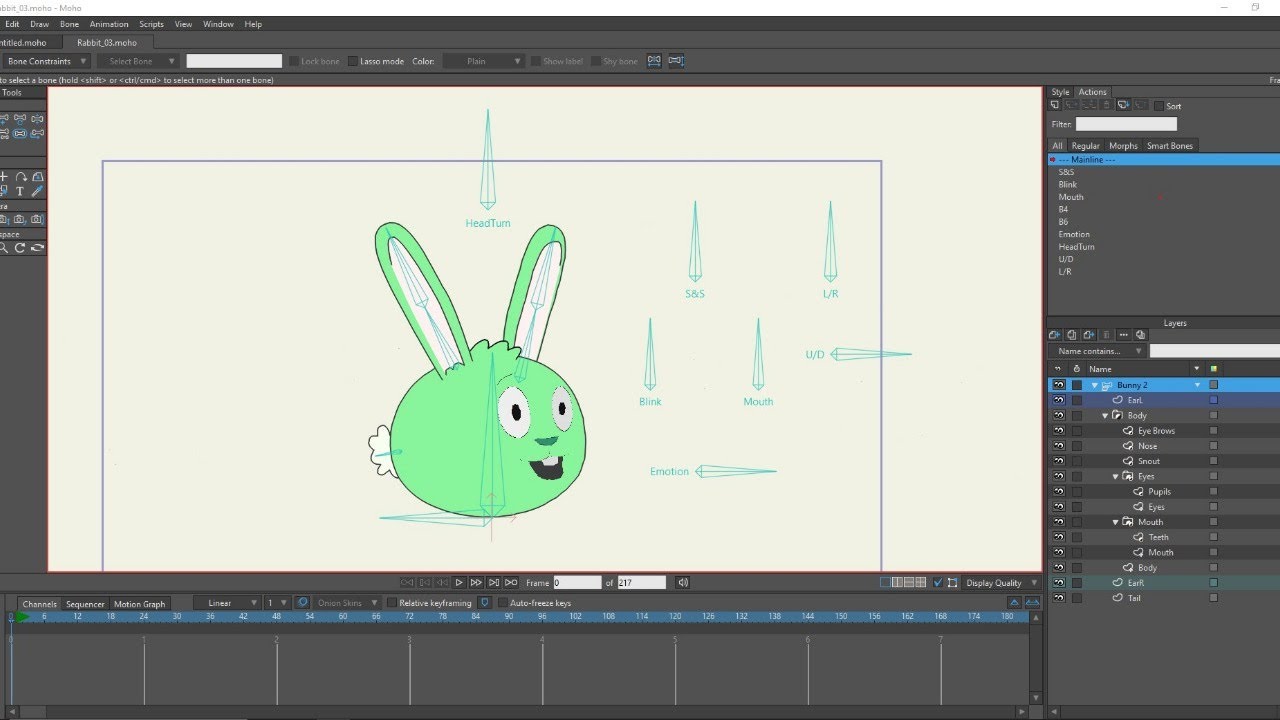
Task: Switch to four-view workspace layout icon
Action: [x=921, y=582]
